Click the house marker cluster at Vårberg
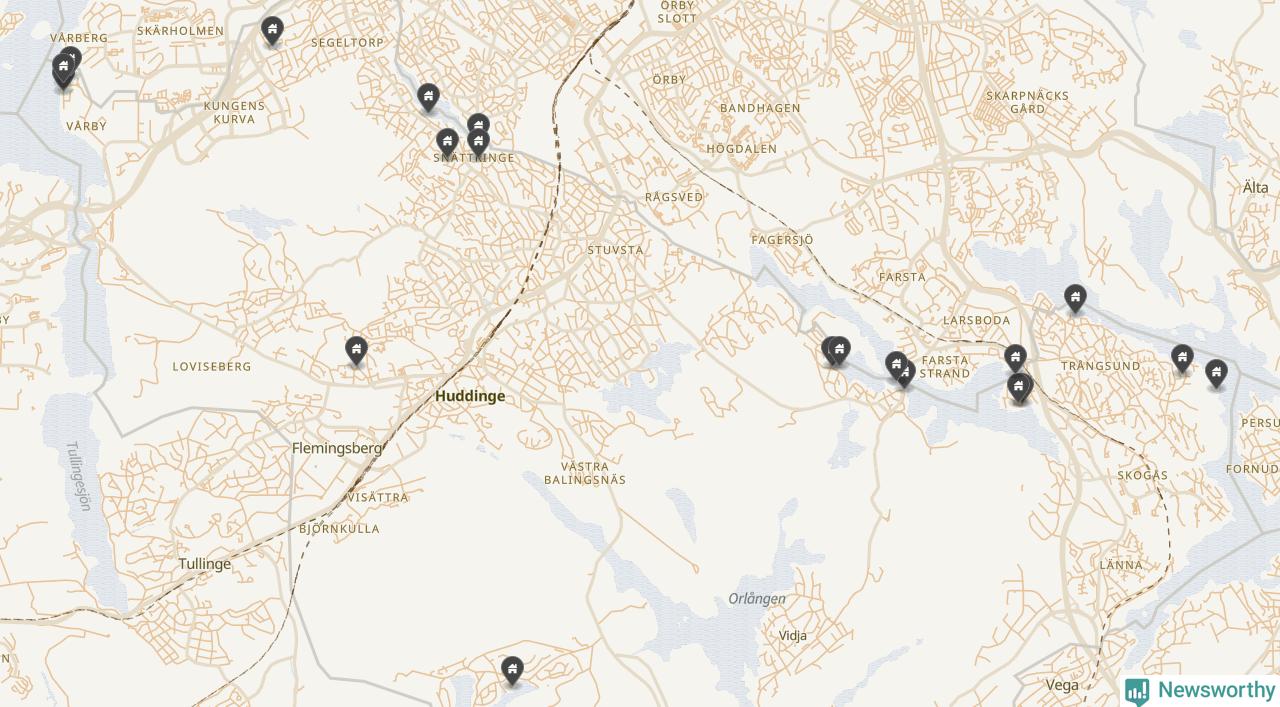The width and height of the screenshot is (1280, 707). 65,70
